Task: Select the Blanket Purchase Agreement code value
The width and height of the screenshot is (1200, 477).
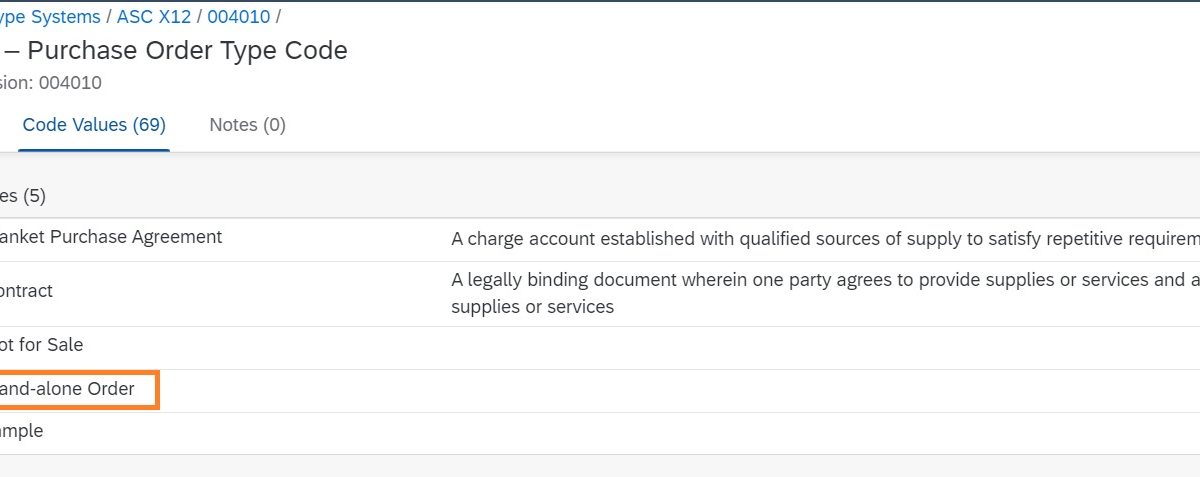Action: coord(110,238)
